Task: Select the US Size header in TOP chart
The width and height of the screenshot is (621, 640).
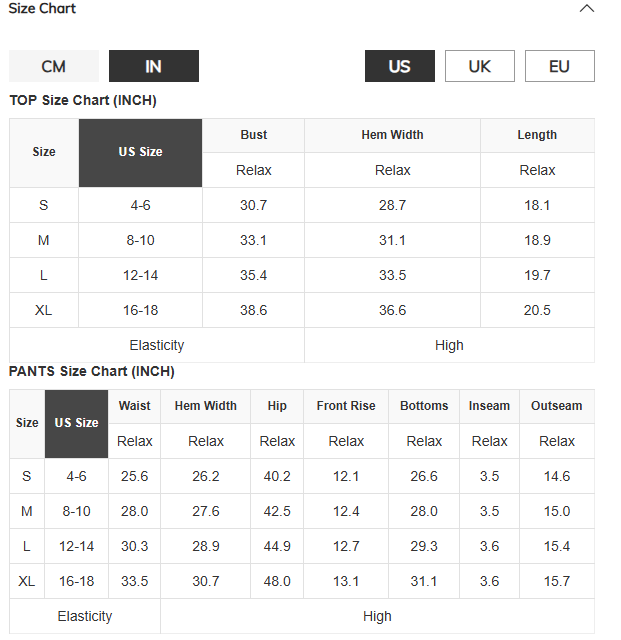Action: tap(140, 153)
